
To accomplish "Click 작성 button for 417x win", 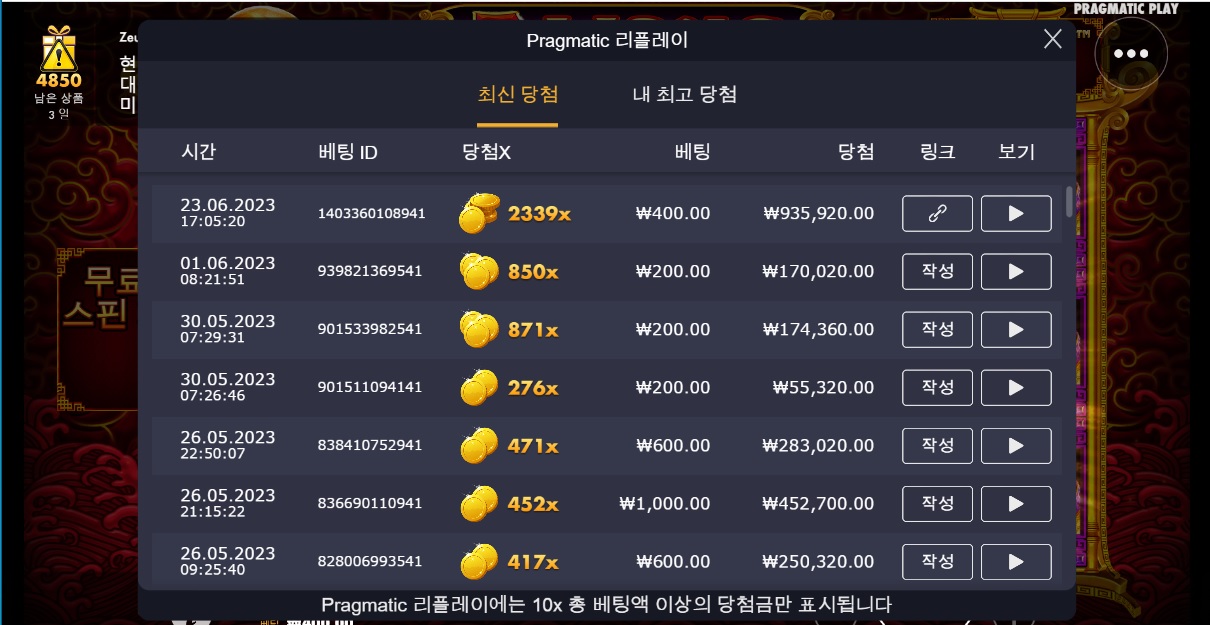I will pyautogui.click(x=937, y=561).
